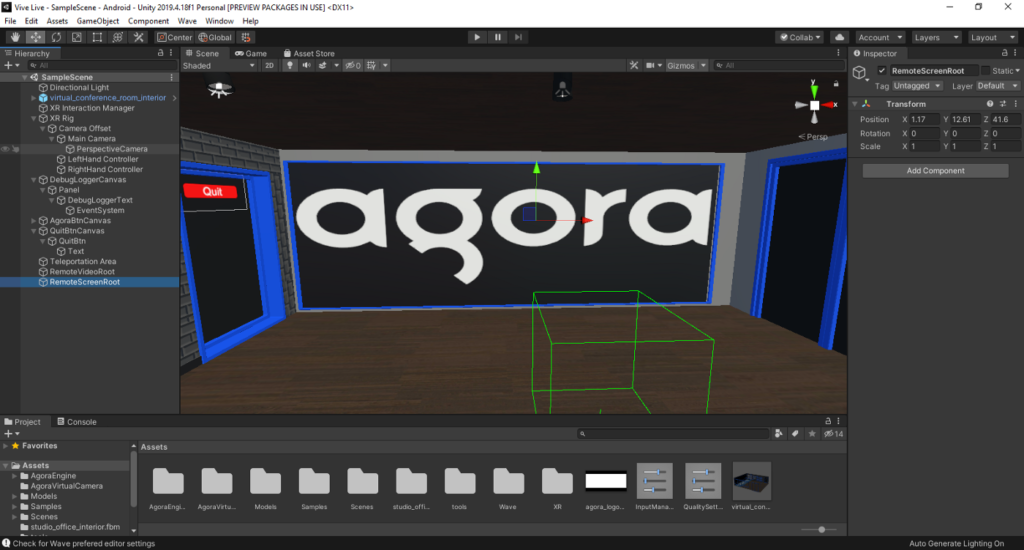1024x550 pixels.
Task: Open scene component tools panel
Action: point(633,65)
